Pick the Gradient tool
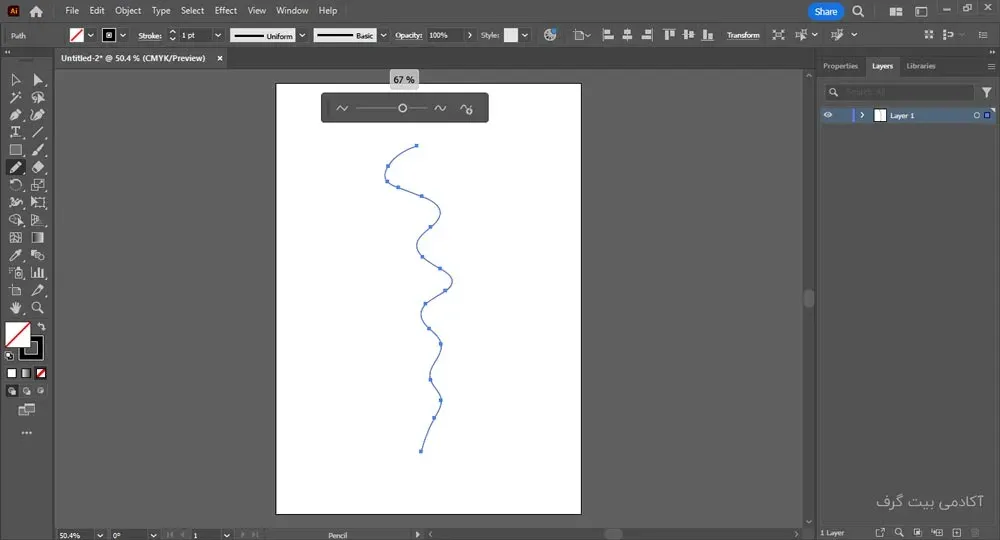Image resolution: width=1000 pixels, height=540 pixels. 38,237
